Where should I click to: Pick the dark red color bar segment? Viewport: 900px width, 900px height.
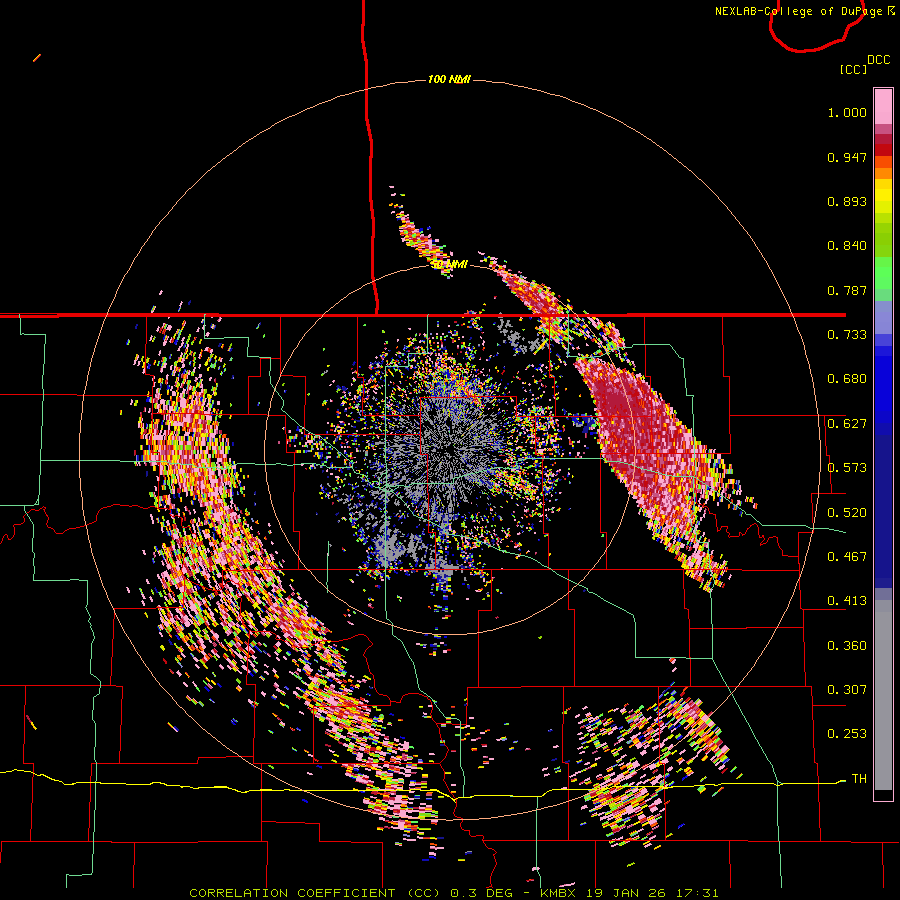coord(883,139)
